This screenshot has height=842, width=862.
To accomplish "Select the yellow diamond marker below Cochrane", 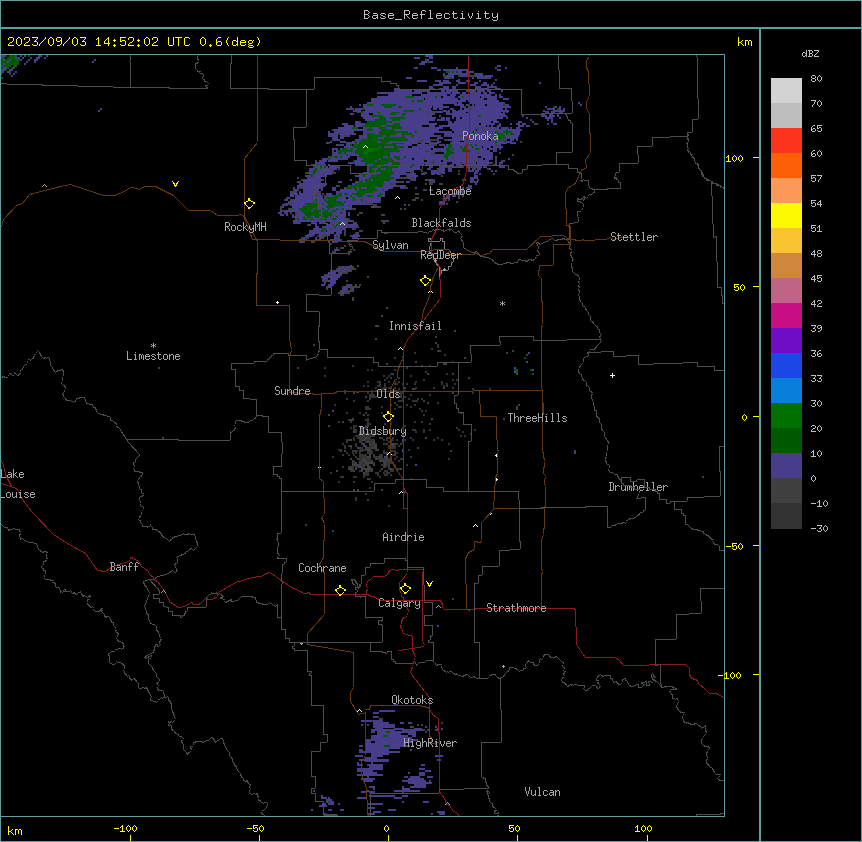I will [x=340, y=590].
